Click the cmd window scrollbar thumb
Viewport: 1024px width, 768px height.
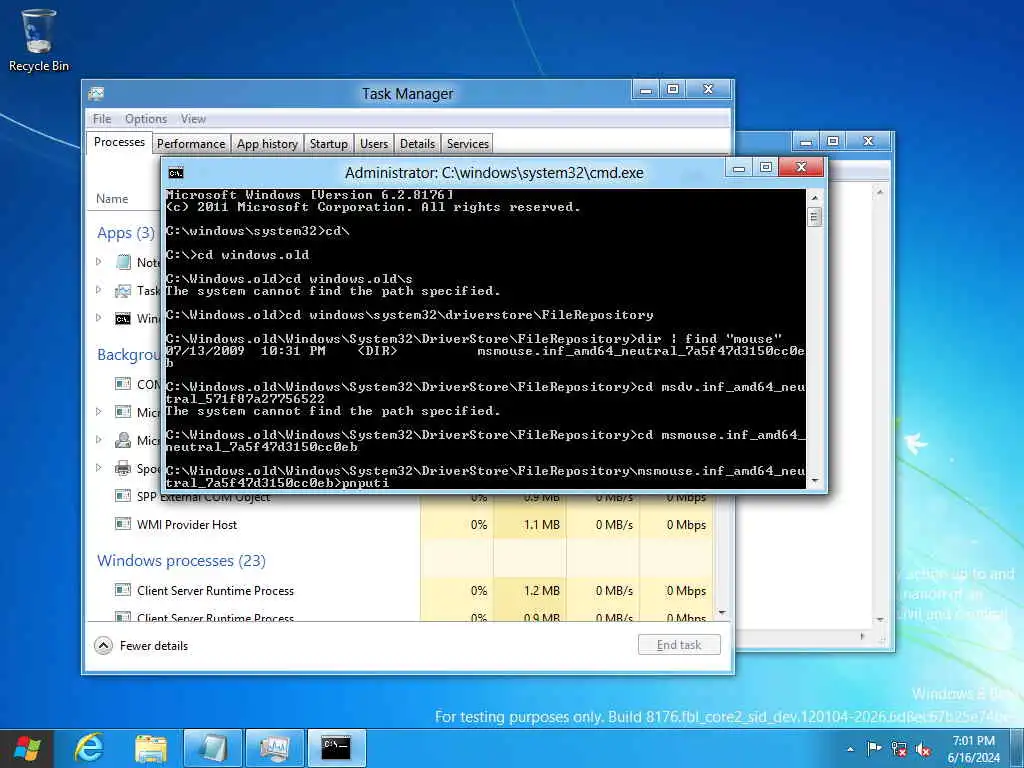814,216
